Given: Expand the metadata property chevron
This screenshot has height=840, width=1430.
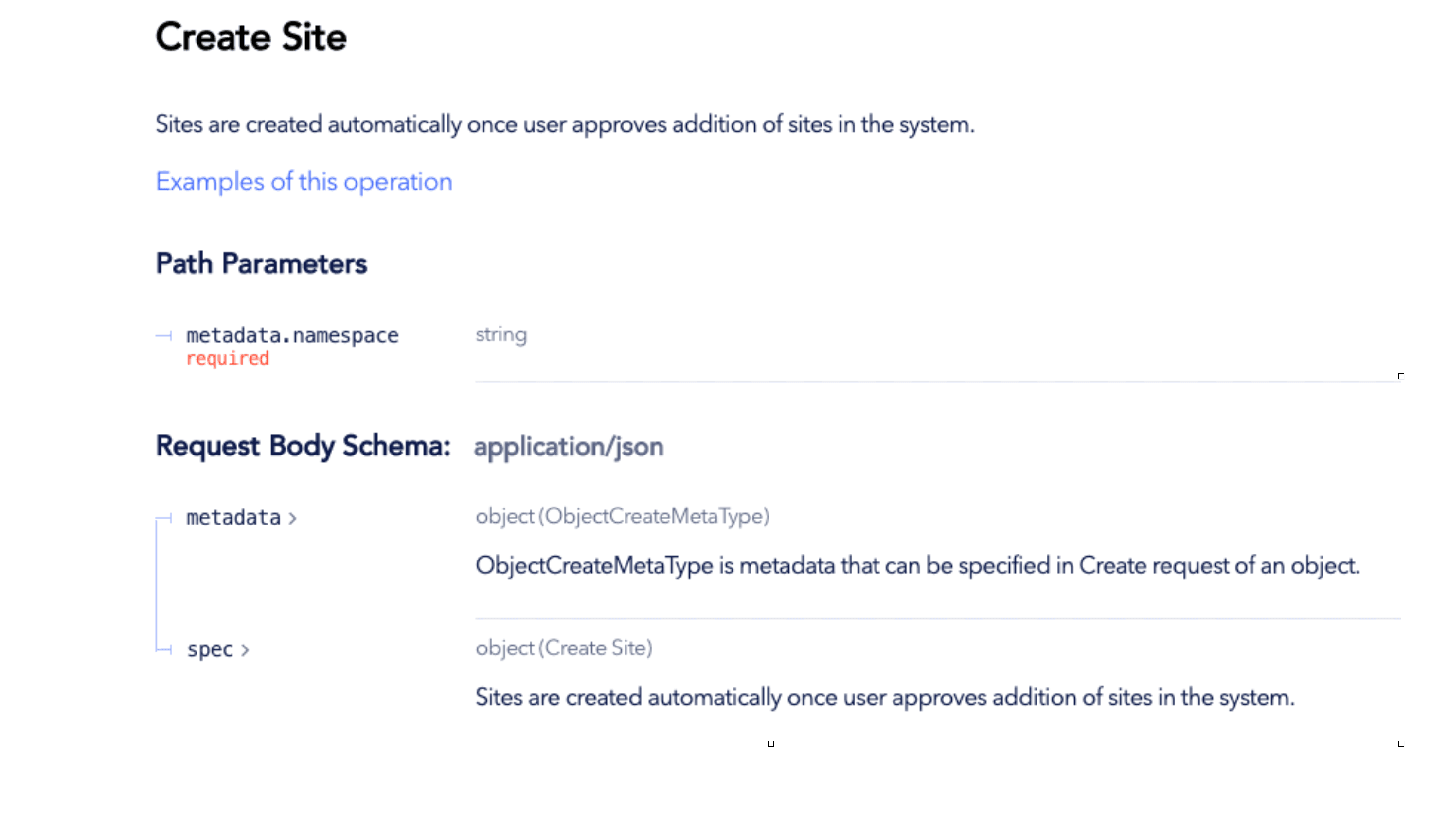Looking at the screenshot, I should click(x=292, y=518).
